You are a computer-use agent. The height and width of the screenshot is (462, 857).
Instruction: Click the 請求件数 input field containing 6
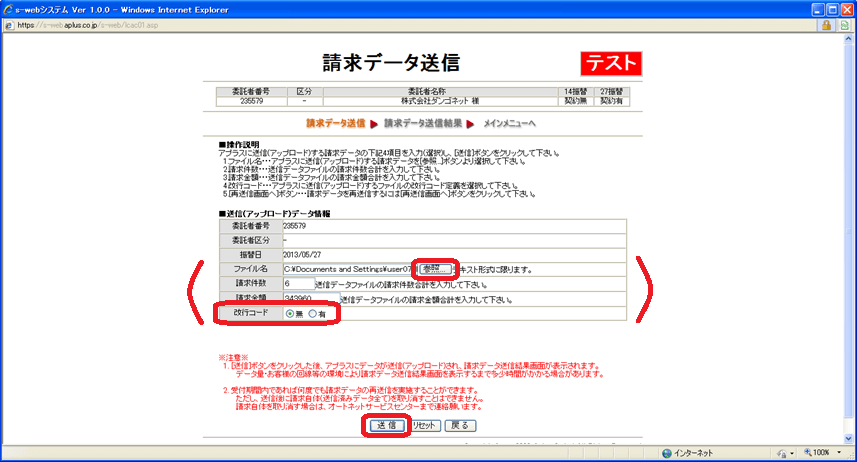(x=298, y=284)
